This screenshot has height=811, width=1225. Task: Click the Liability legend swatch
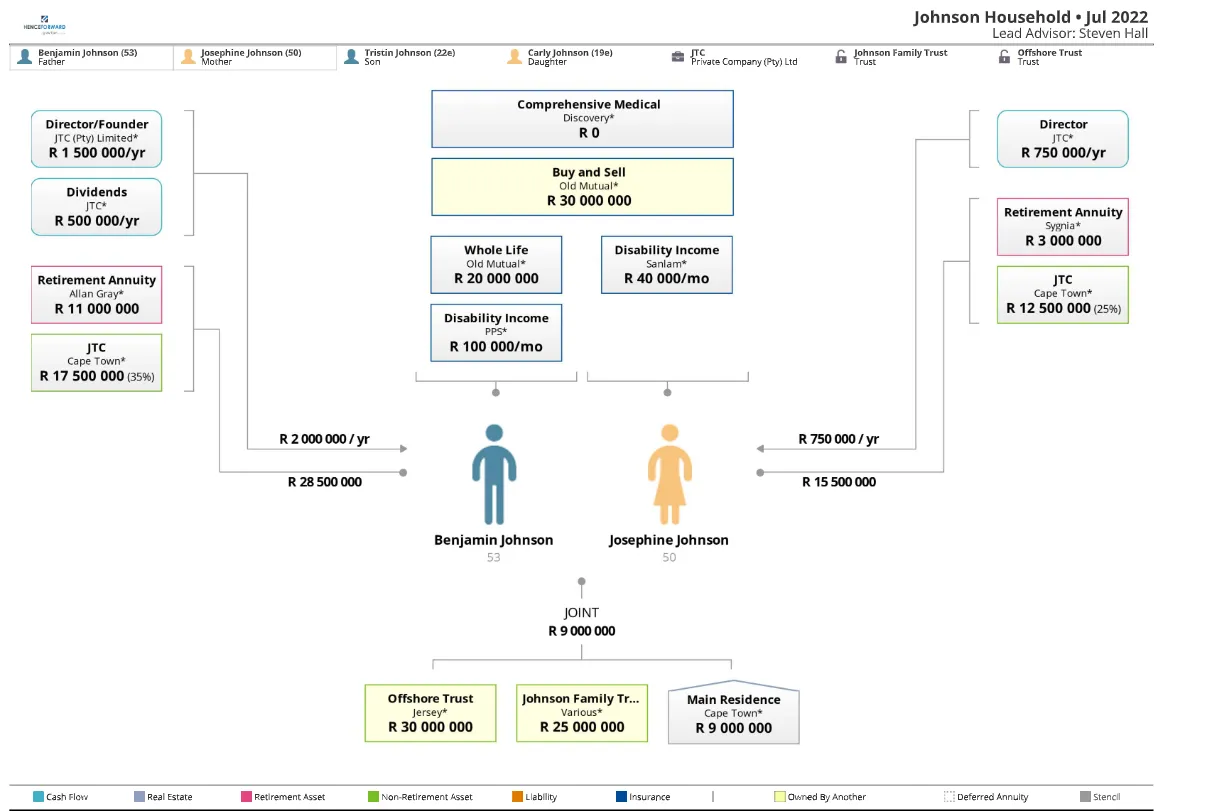(517, 797)
